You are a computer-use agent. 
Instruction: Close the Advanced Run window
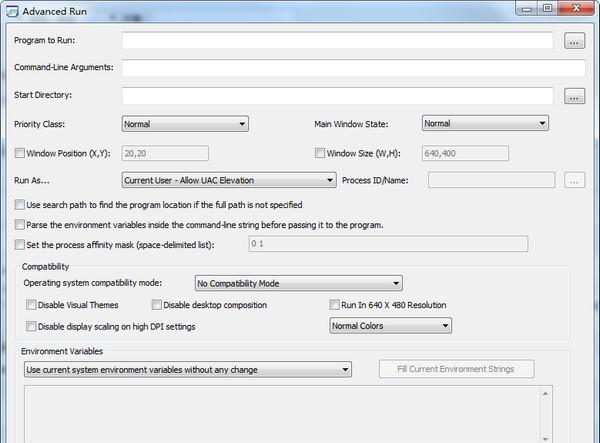click(576, 8)
